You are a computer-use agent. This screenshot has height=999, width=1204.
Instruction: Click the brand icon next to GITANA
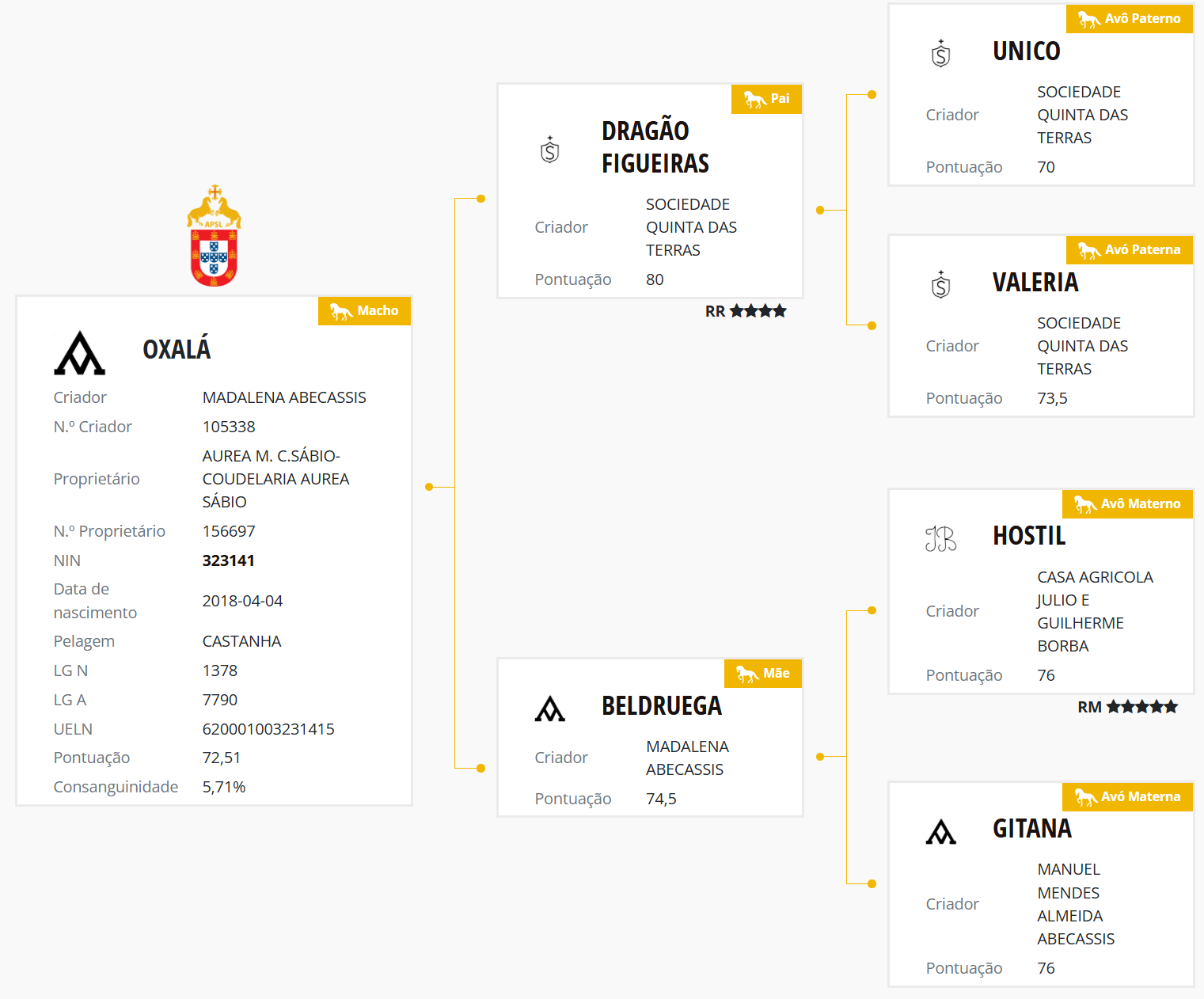pos(940,832)
